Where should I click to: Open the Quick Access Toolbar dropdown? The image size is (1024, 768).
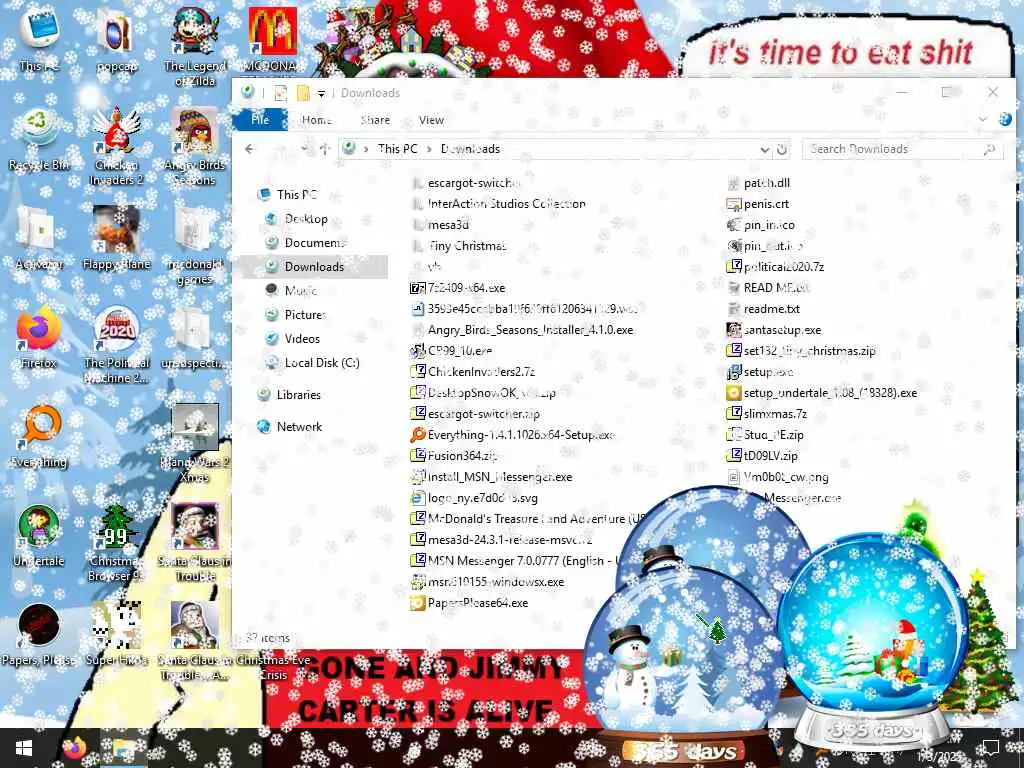coord(321,93)
